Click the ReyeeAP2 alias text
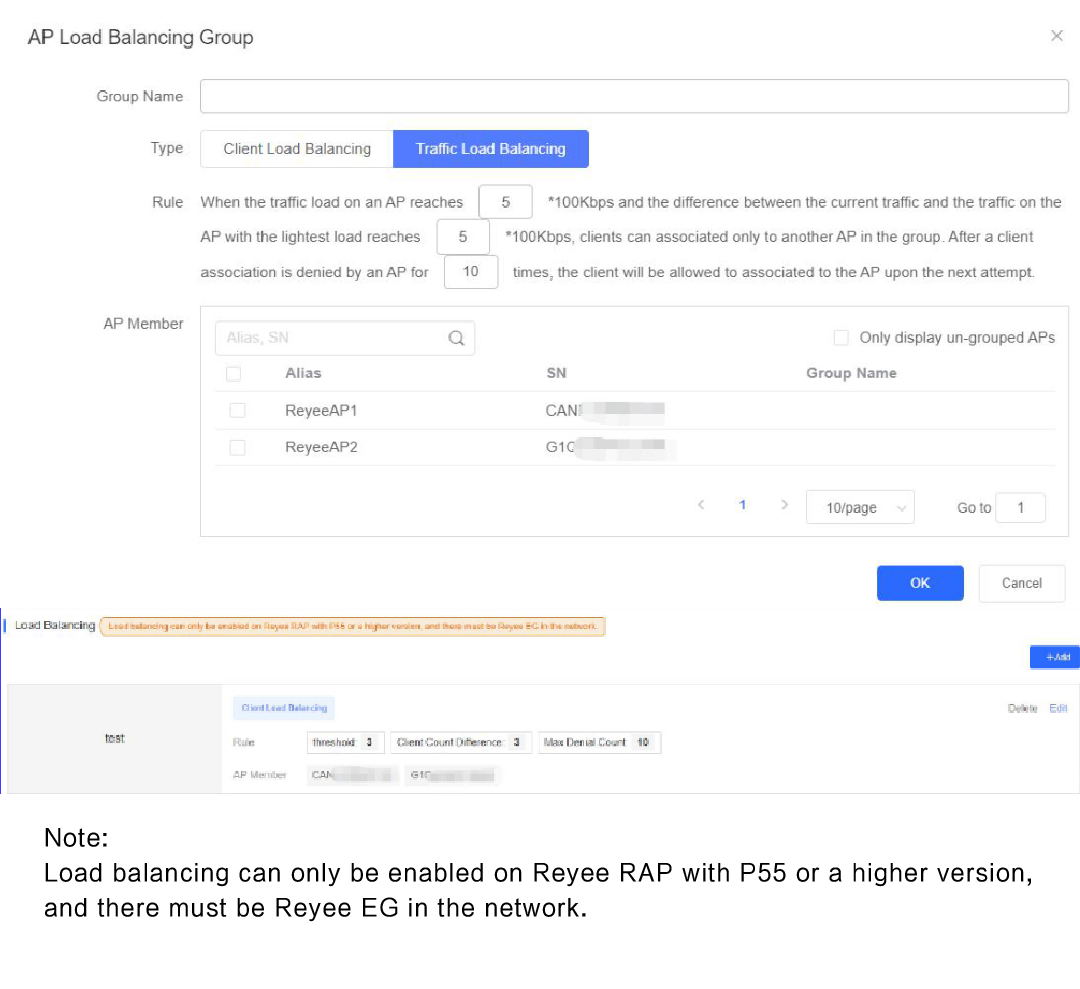Image resolution: width=1080 pixels, height=989 pixels. tap(321, 447)
